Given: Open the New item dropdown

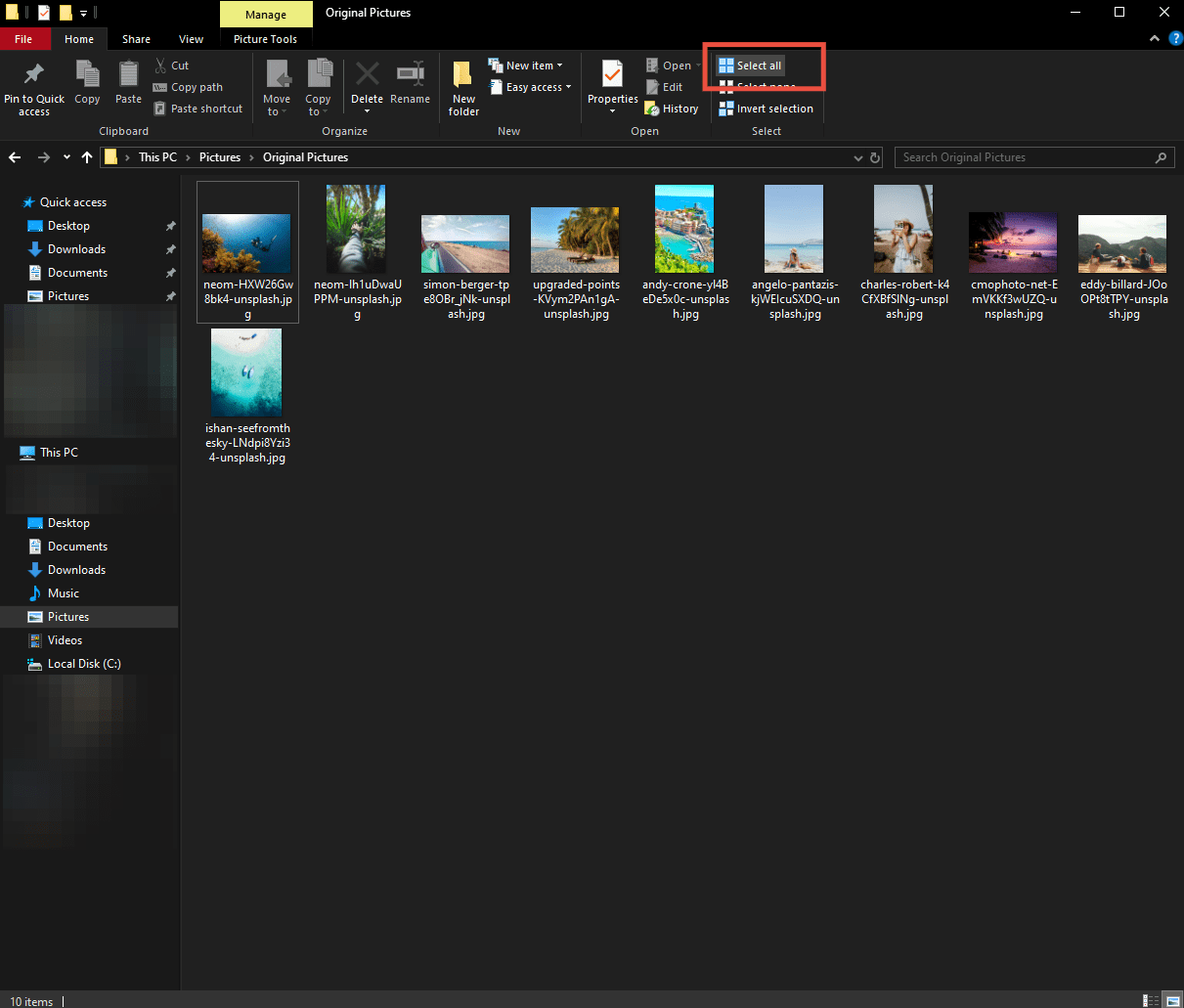Looking at the screenshot, I should [x=526, y=66].
